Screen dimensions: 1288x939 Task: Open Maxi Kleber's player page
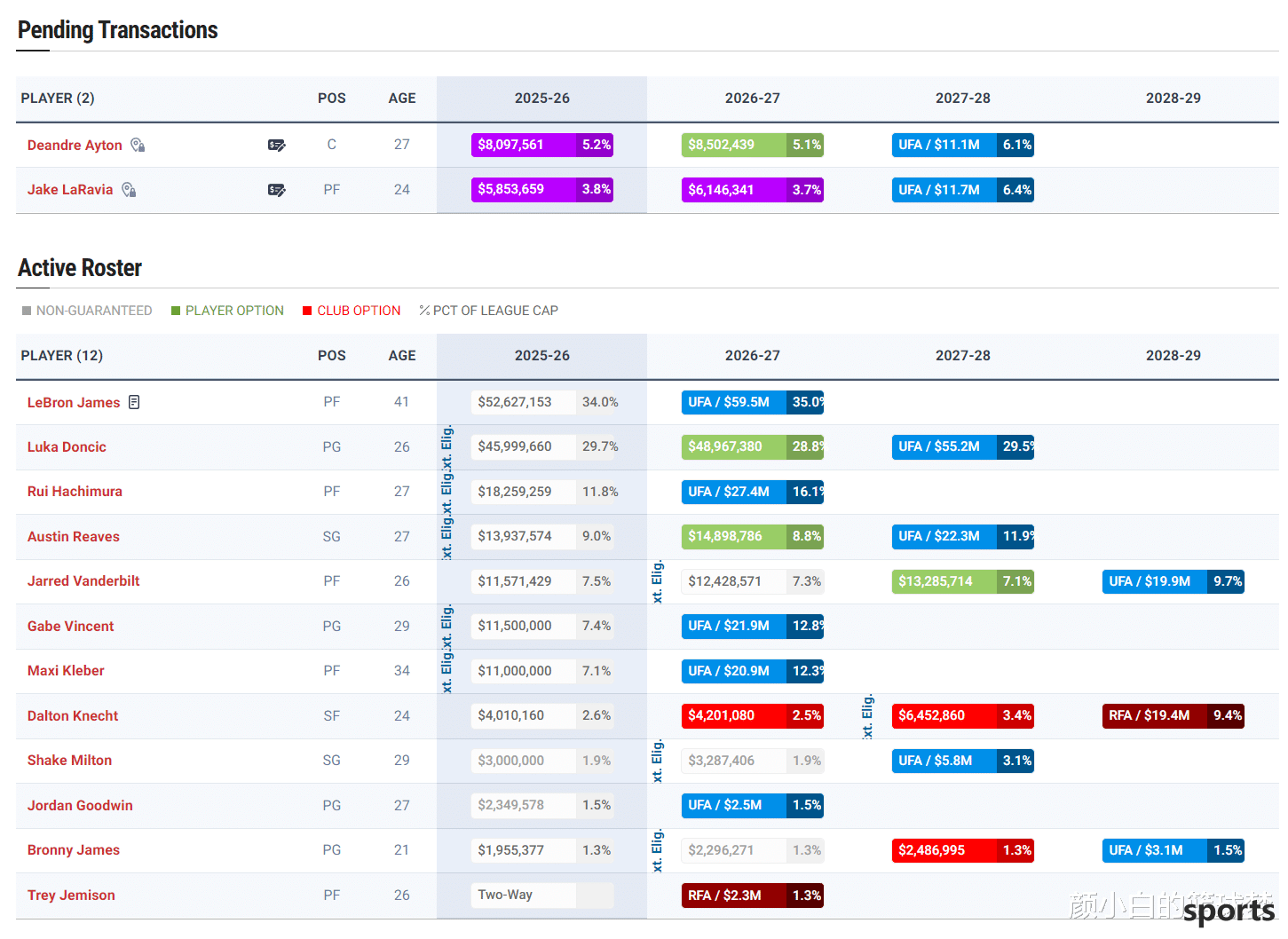pos(66,670)
